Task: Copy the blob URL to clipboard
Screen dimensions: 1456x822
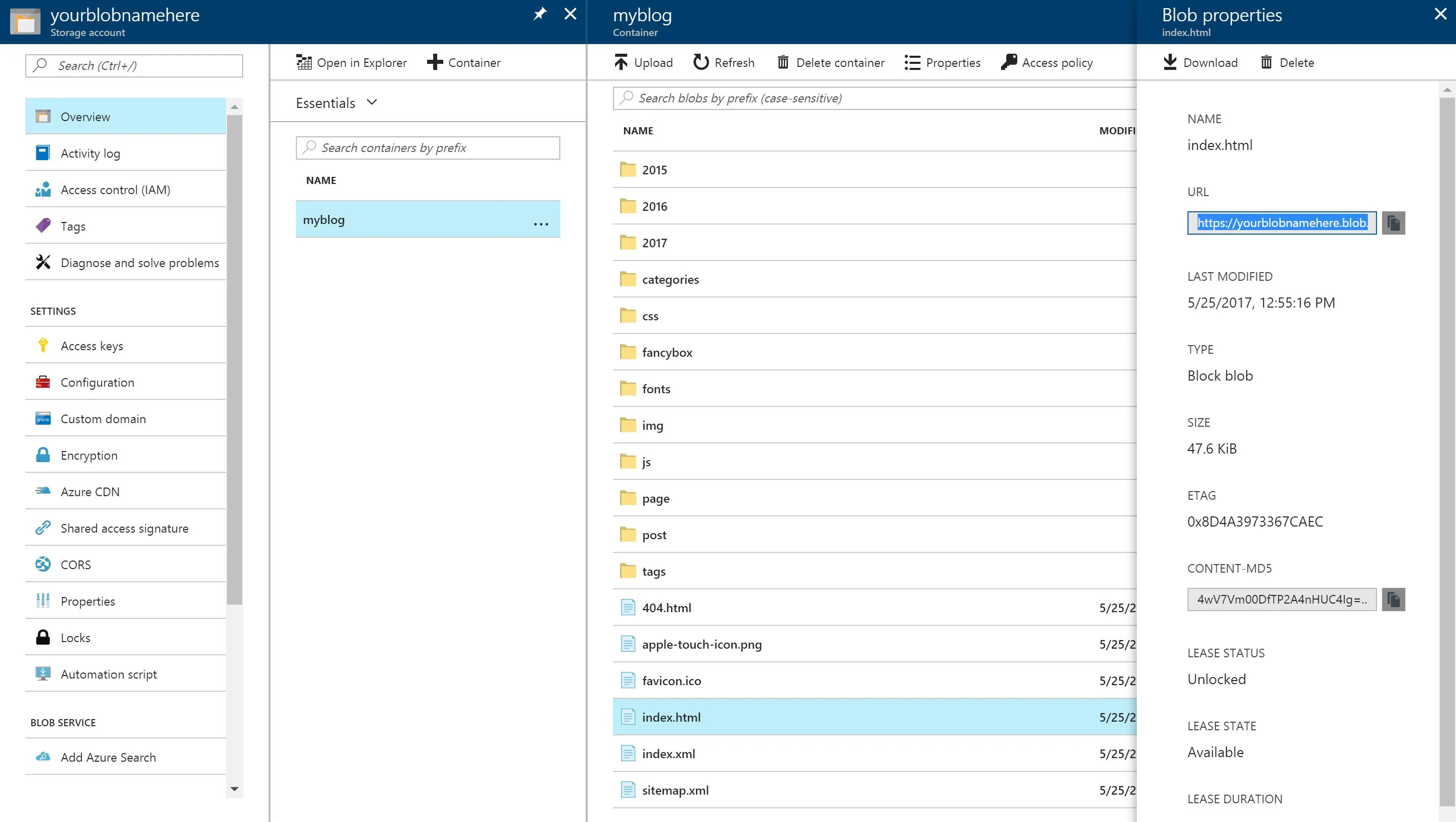Action: [1393, 223]
